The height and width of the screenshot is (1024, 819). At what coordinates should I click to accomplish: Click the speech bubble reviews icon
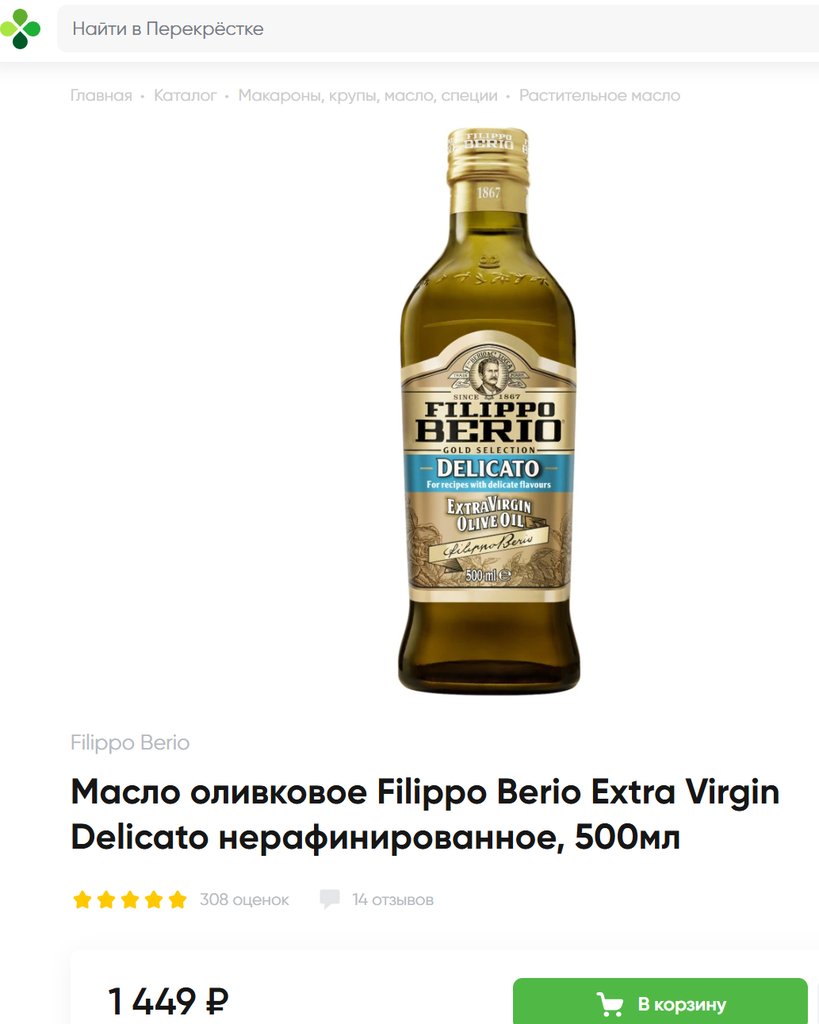pyautogui.click(x=329, y=899)
